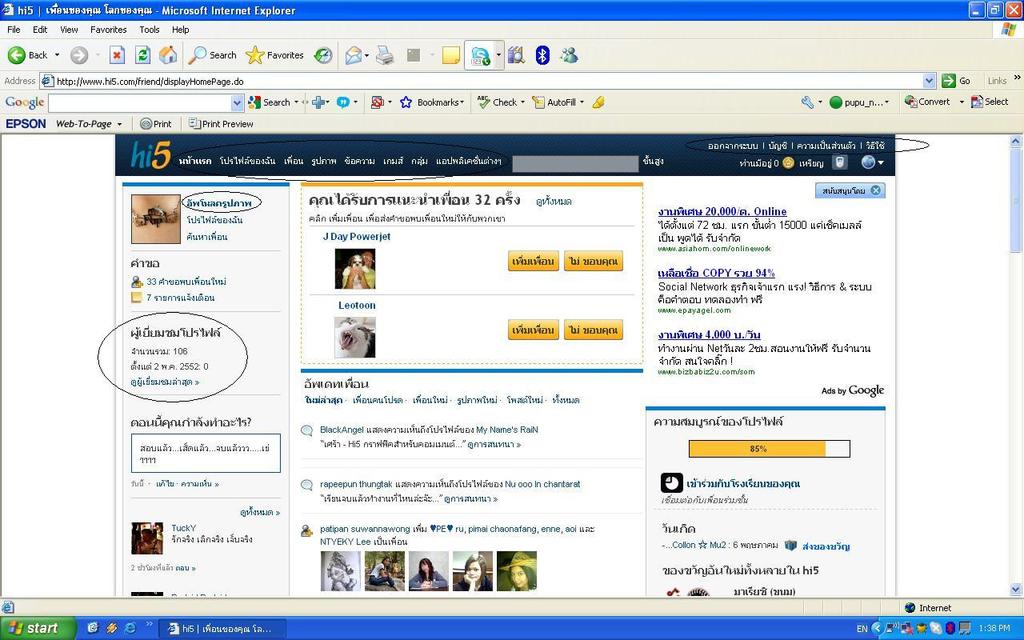Click the Windows start button

[38, 628]
